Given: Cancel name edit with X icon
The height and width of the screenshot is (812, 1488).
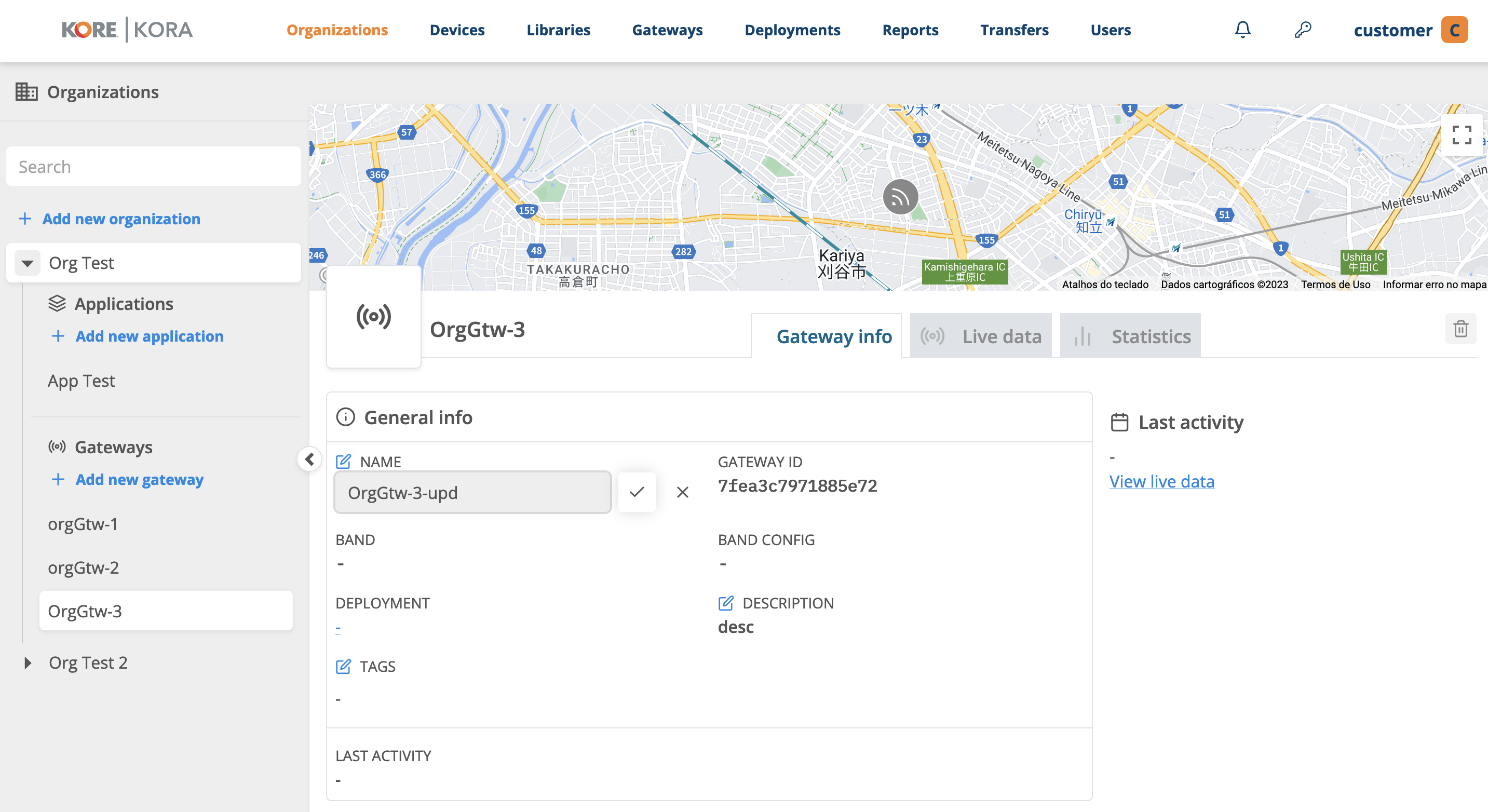Looking at the screenshot, I should [682, 492].
